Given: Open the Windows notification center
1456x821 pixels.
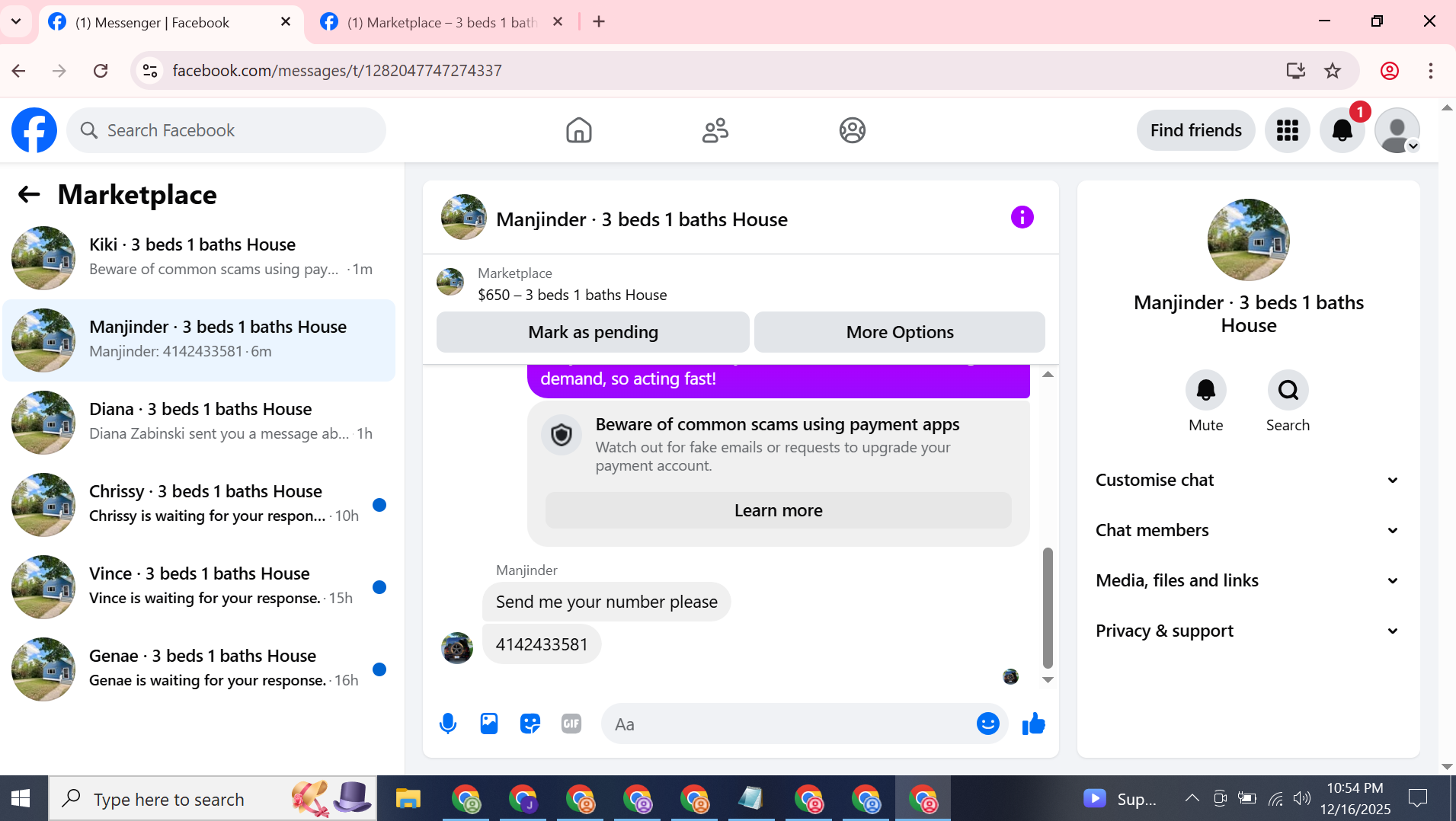Looking at the screenshot, I should point(1419,798).
